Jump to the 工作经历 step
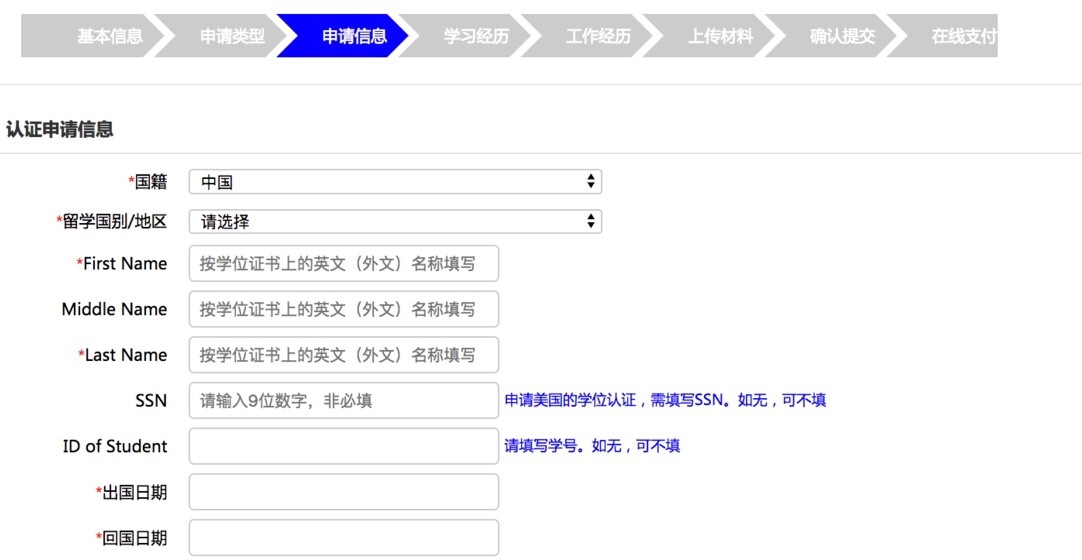This screenshot has width=1082, height=560. coord(598,37)
